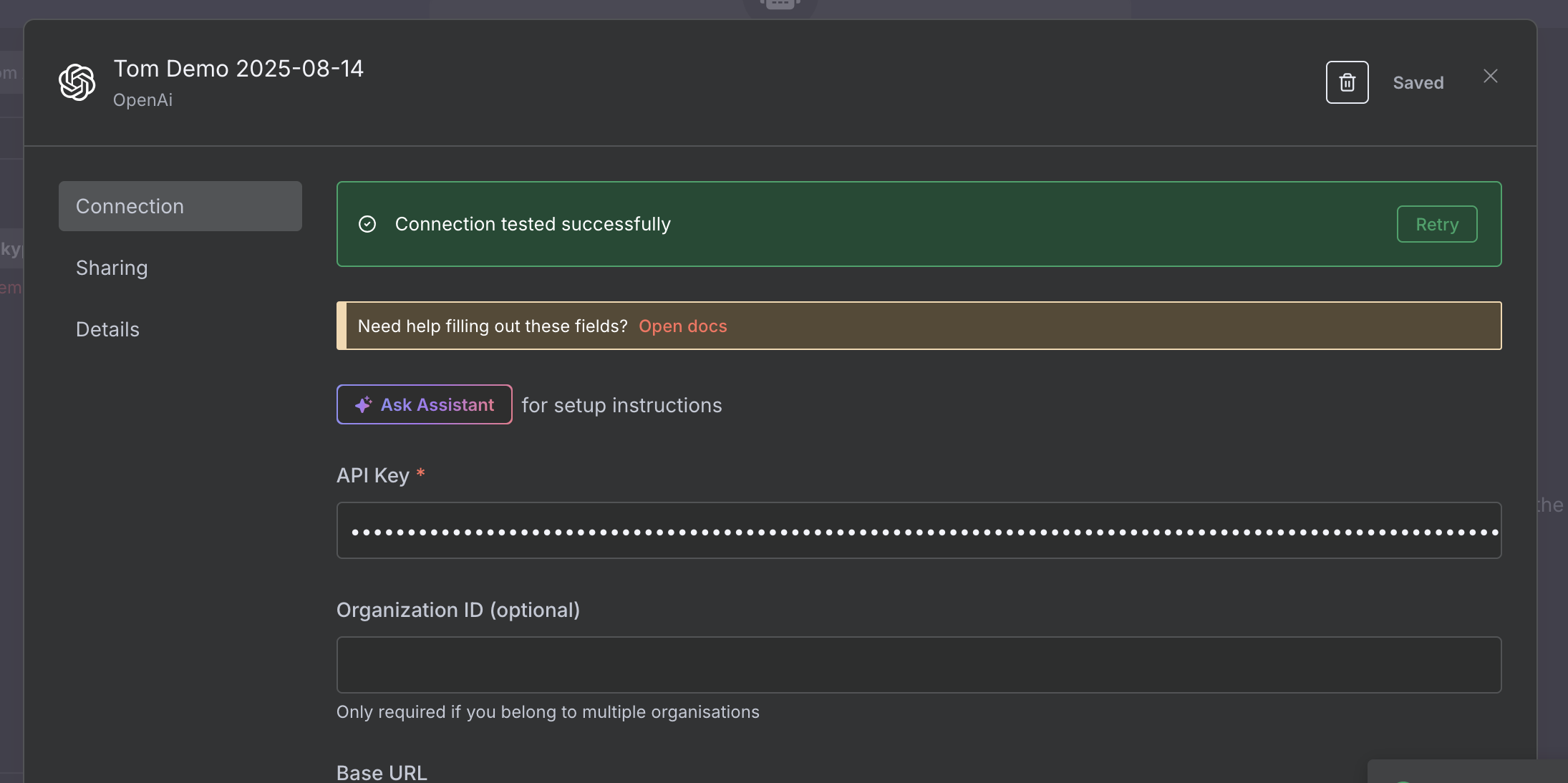
Task: Open the docs link
Action: coord(682,326)
